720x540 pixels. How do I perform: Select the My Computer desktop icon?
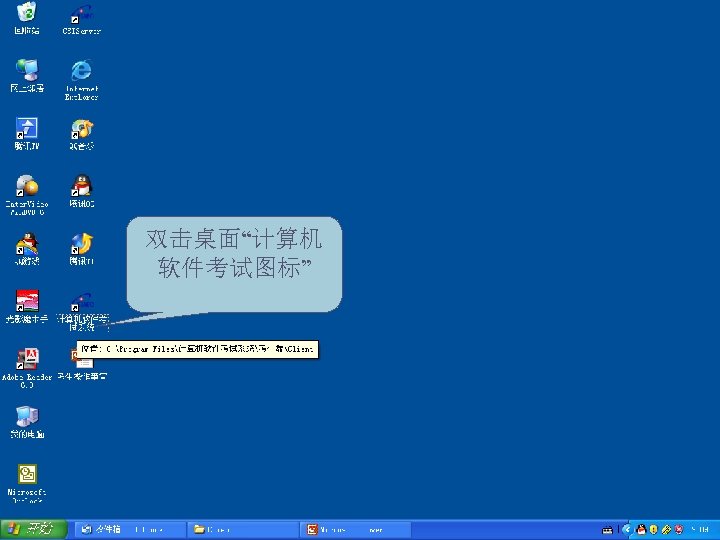[x=27, y=422]
